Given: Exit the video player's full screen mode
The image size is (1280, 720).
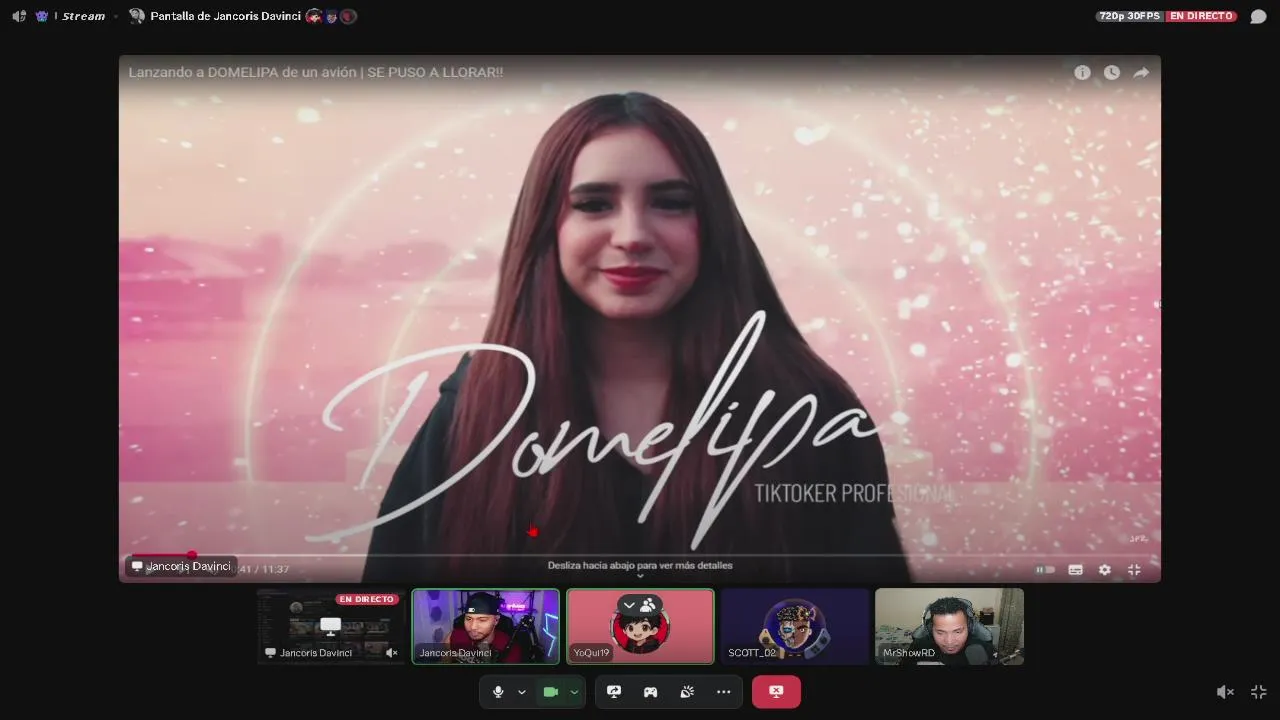Looking at the screenshot, I should coord(1134,569).
